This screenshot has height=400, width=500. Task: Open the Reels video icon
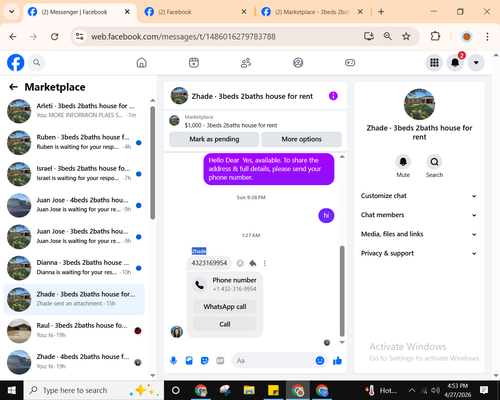pyautogui.click(x=194, y=63)
